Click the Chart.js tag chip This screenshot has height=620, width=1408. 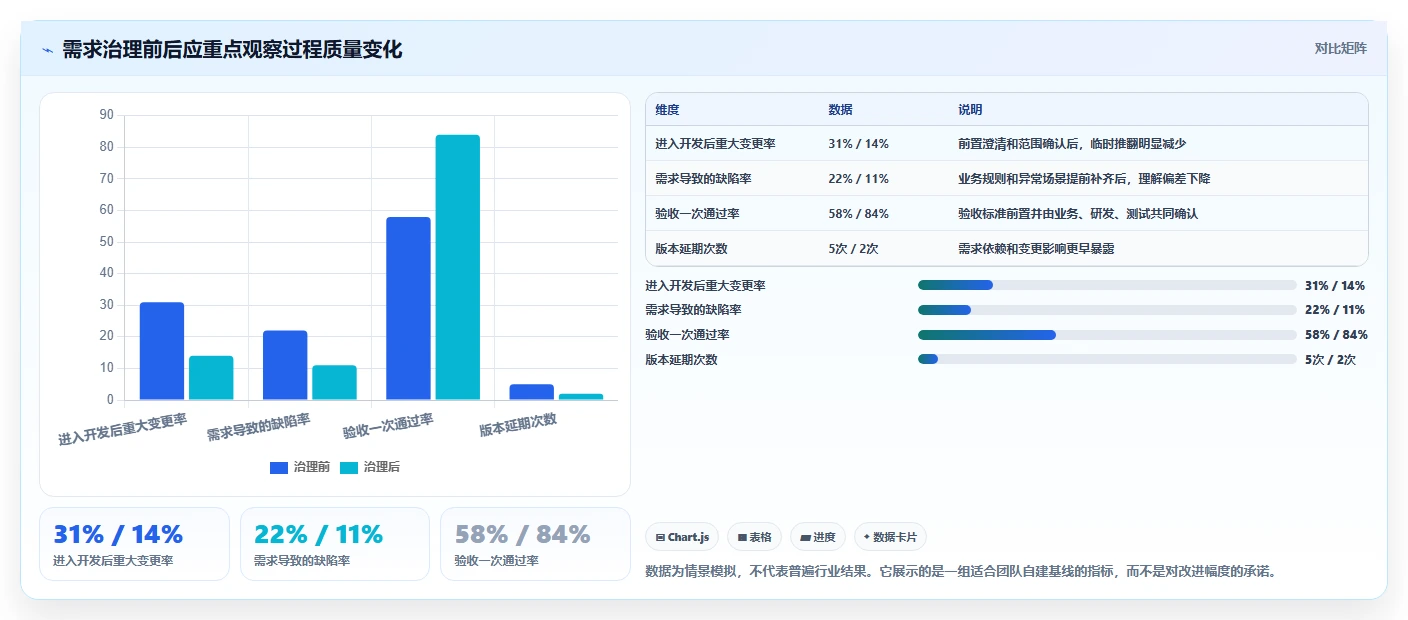pos(682,537)
